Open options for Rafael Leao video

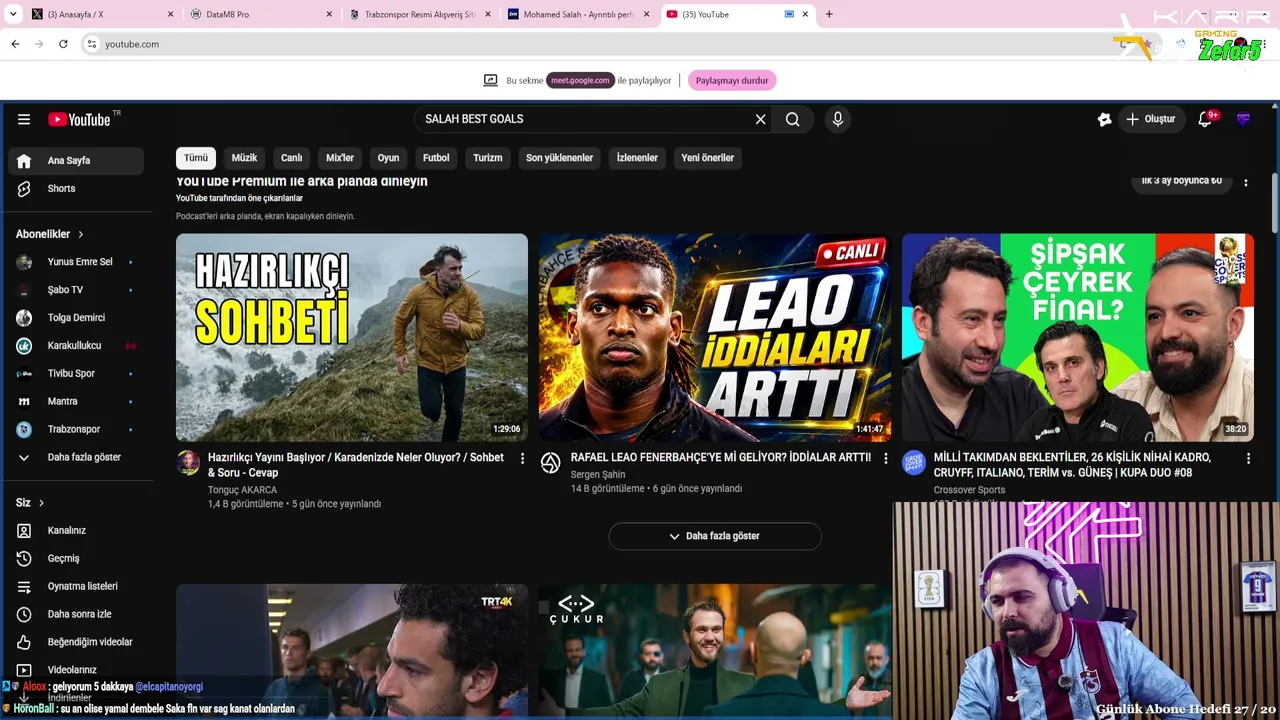pyautogui.click(x=885, y=458)
